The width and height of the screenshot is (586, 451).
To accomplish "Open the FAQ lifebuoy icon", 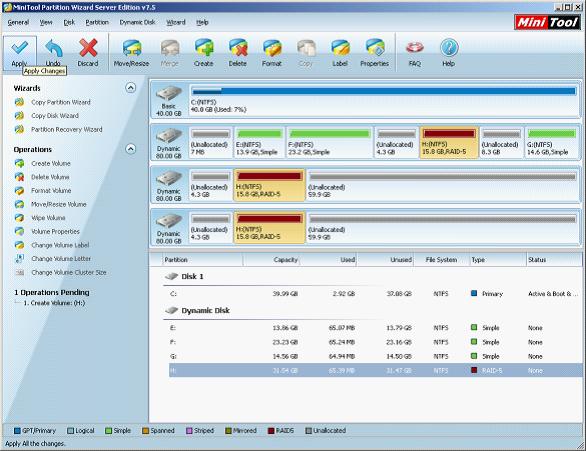I will (x=415, y=52).
